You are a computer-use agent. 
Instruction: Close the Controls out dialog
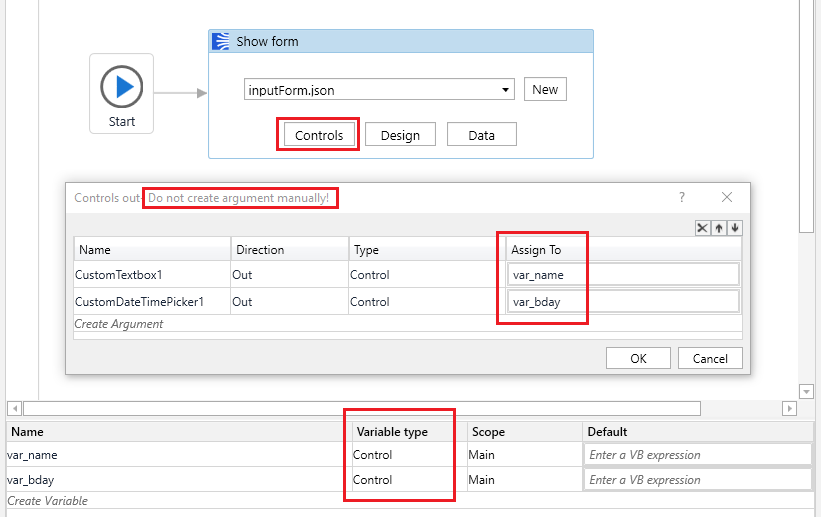[727, 197]
